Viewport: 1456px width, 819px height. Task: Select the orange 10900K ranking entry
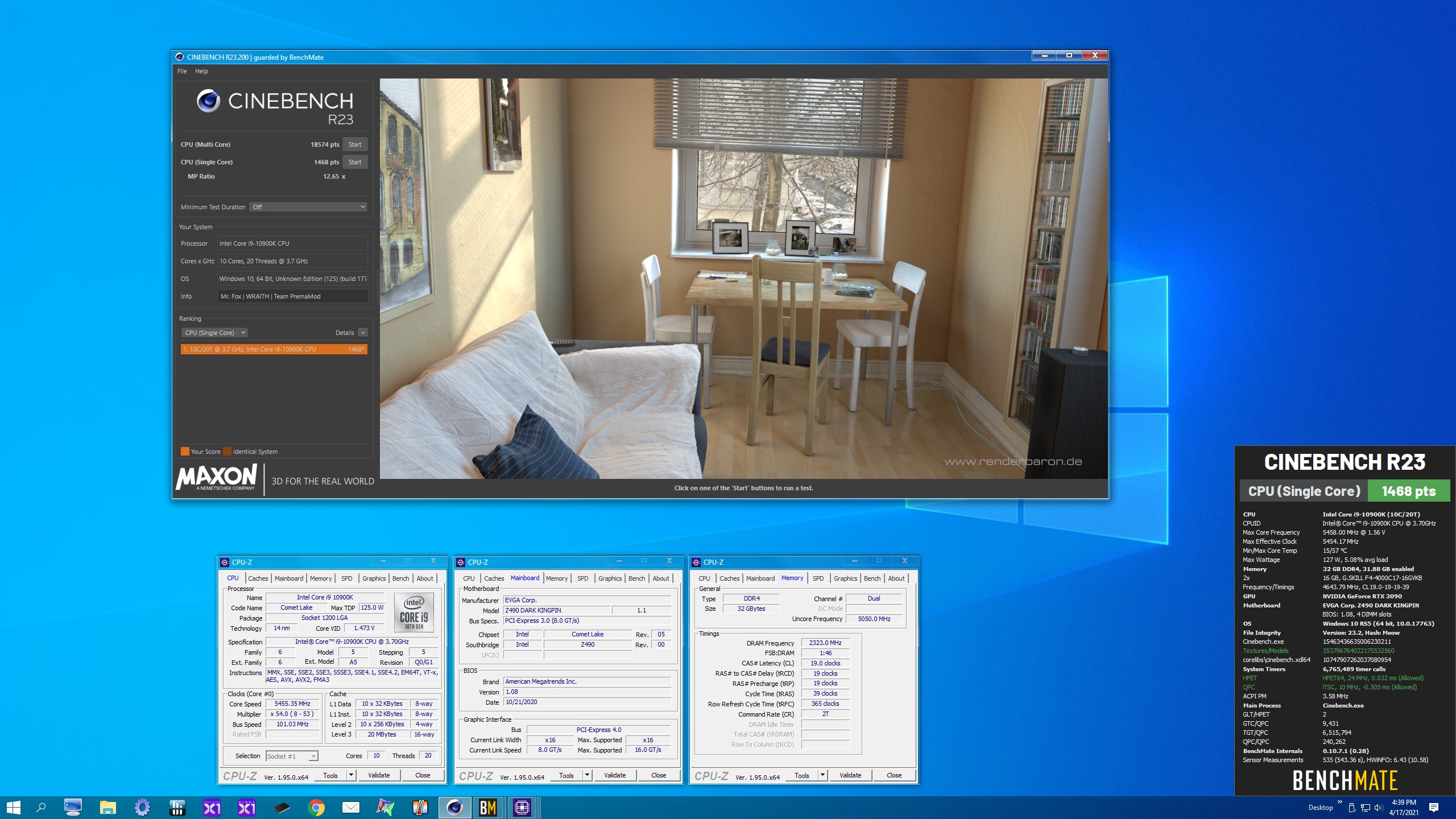tap(274, 349)
